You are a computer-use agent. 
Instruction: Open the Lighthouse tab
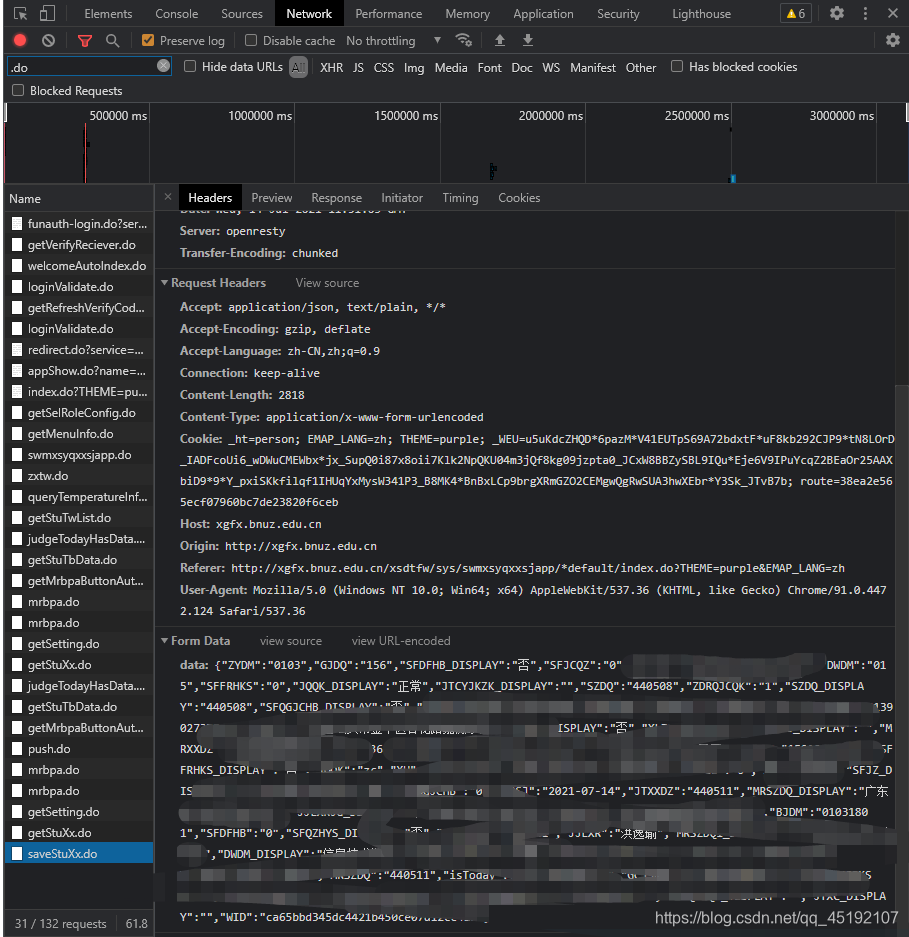[x=701, y=14]
